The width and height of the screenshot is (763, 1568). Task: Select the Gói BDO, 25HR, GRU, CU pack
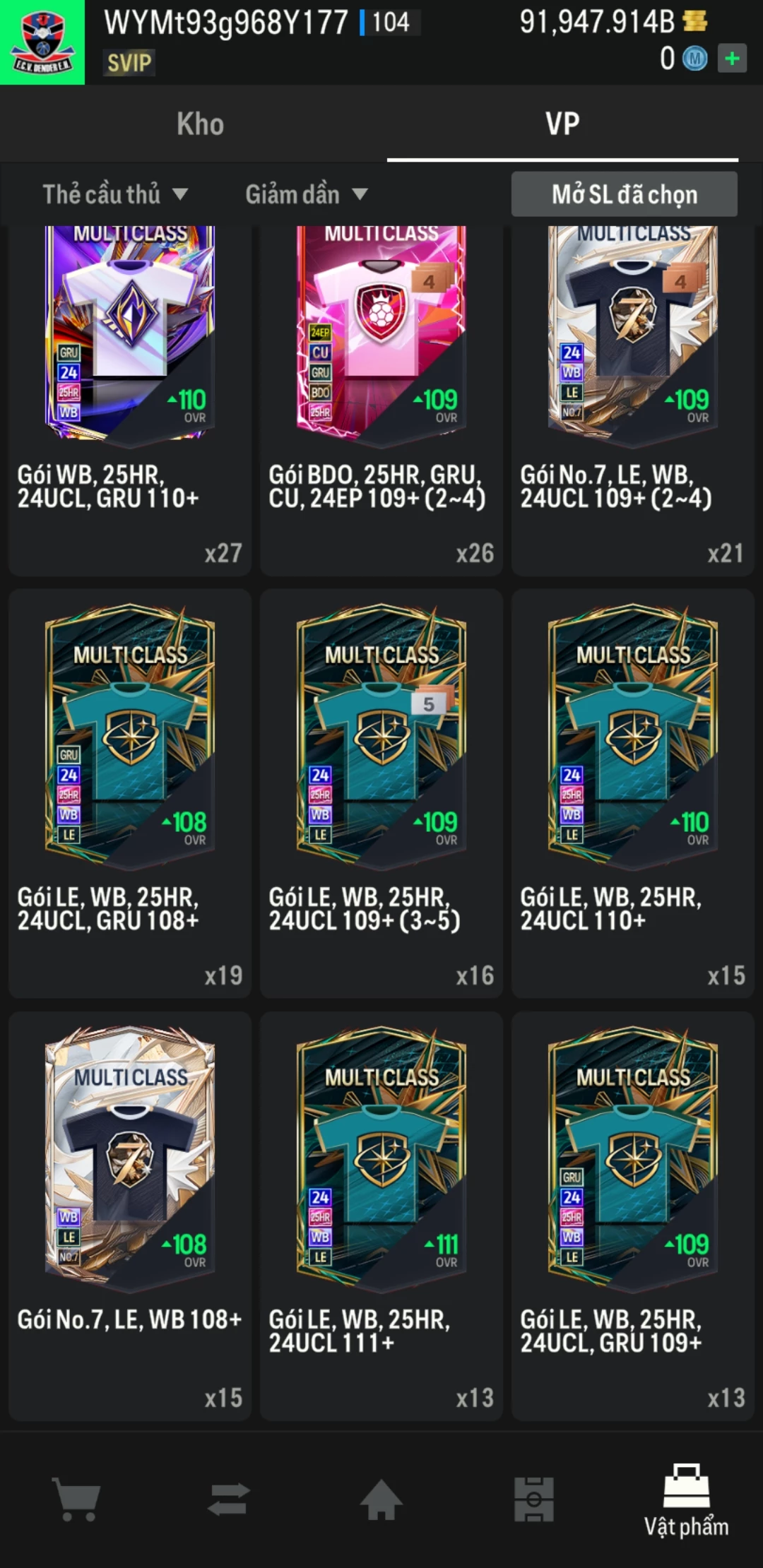(x=381, y=400)
